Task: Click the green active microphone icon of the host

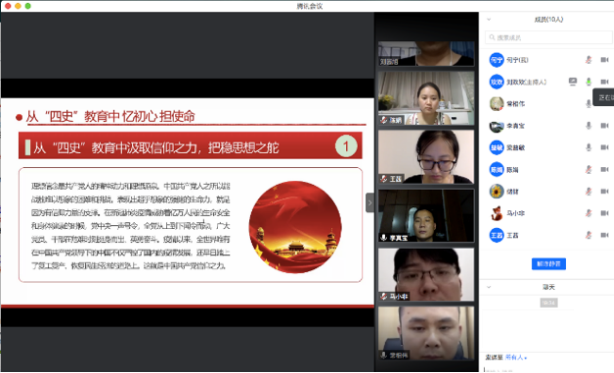Action: 588,81
